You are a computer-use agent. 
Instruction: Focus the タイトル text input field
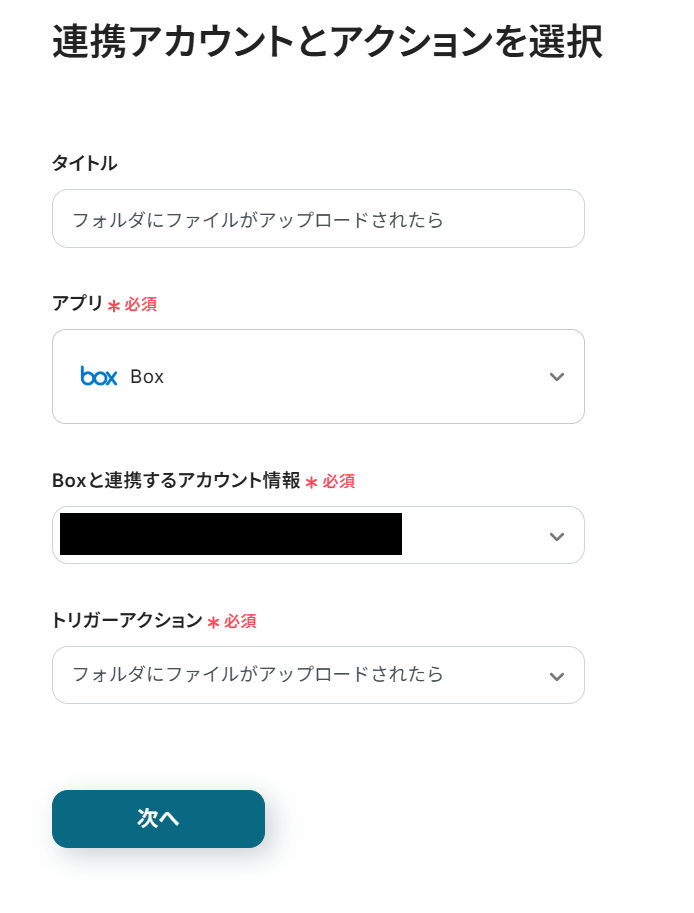[x=318, y=219]
